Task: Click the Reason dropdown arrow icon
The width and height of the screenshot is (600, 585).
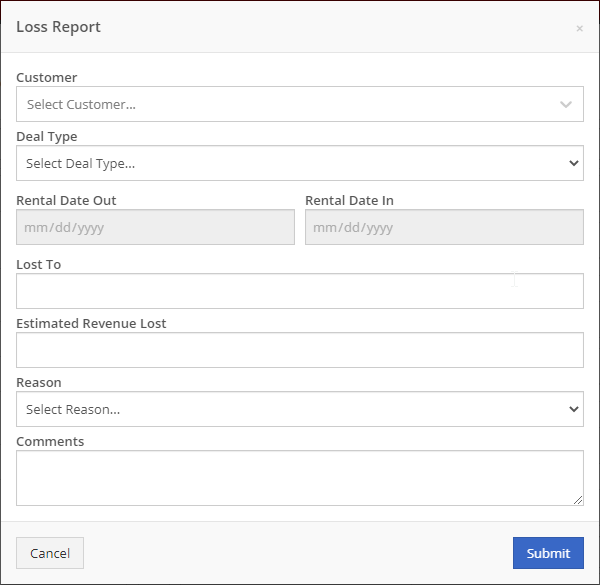Action: (574, 409)
